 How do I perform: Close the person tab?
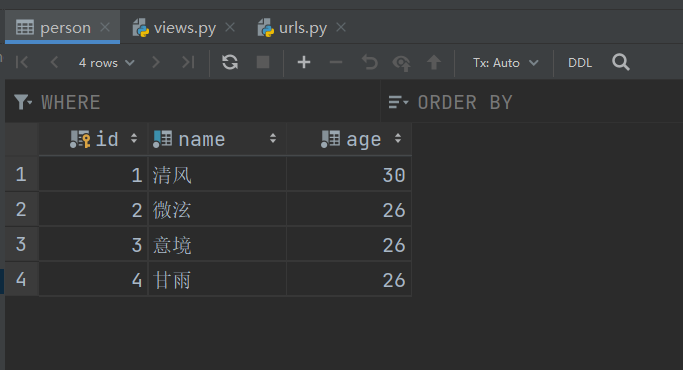pos(105,27)
